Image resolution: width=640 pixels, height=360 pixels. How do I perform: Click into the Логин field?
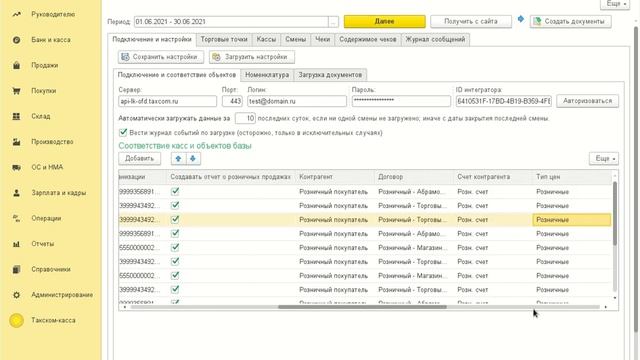(x=297, y=101)
